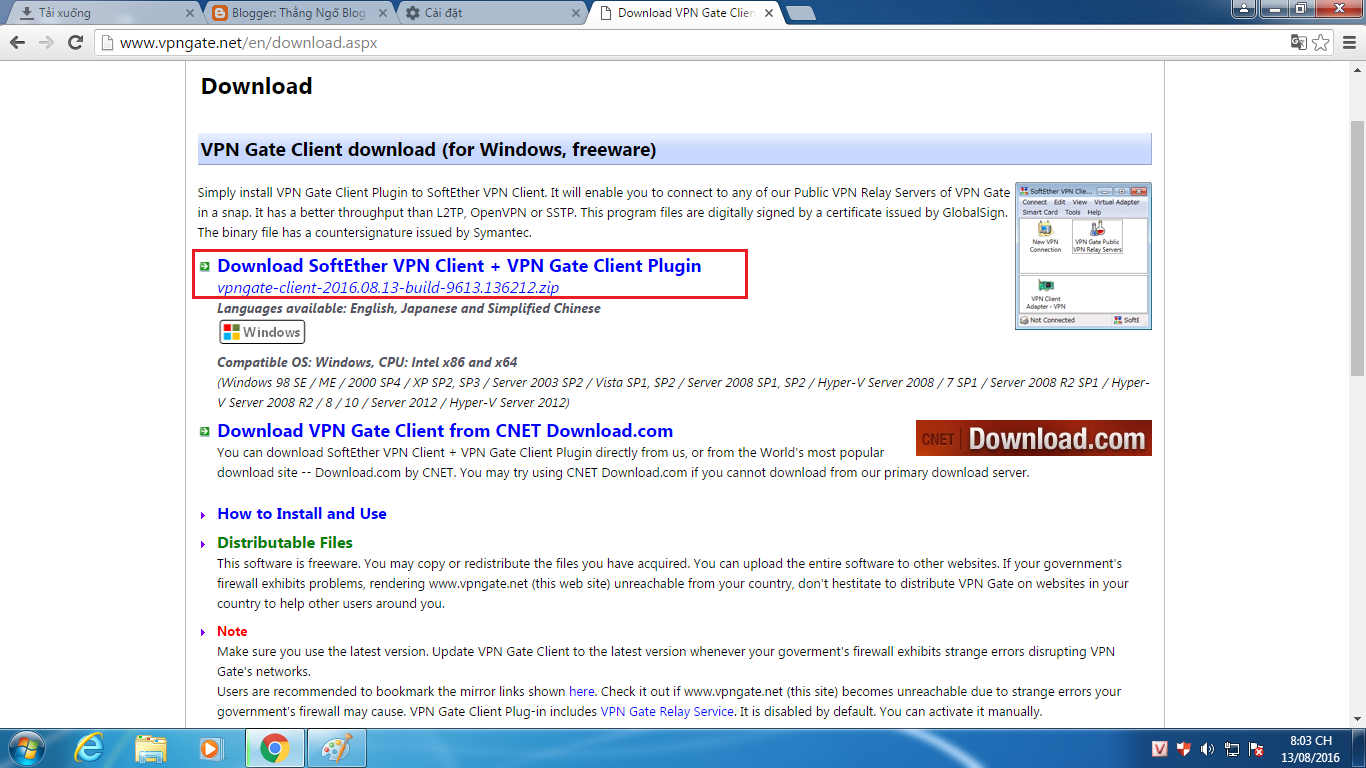This screenshot has height=768, width=1366.
Task: Click the Show Desktop strip
Action: (x=1359, y=748)
